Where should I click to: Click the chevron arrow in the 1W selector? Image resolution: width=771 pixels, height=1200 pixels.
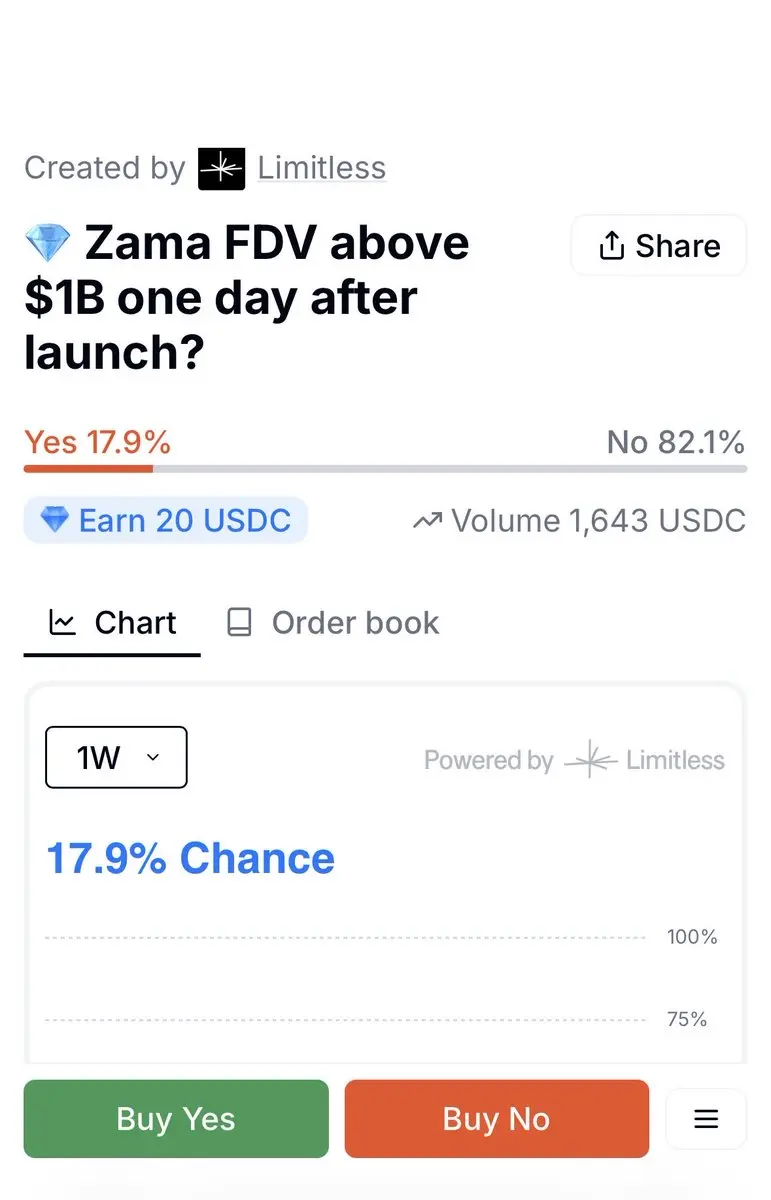click(x=153, y=757)
